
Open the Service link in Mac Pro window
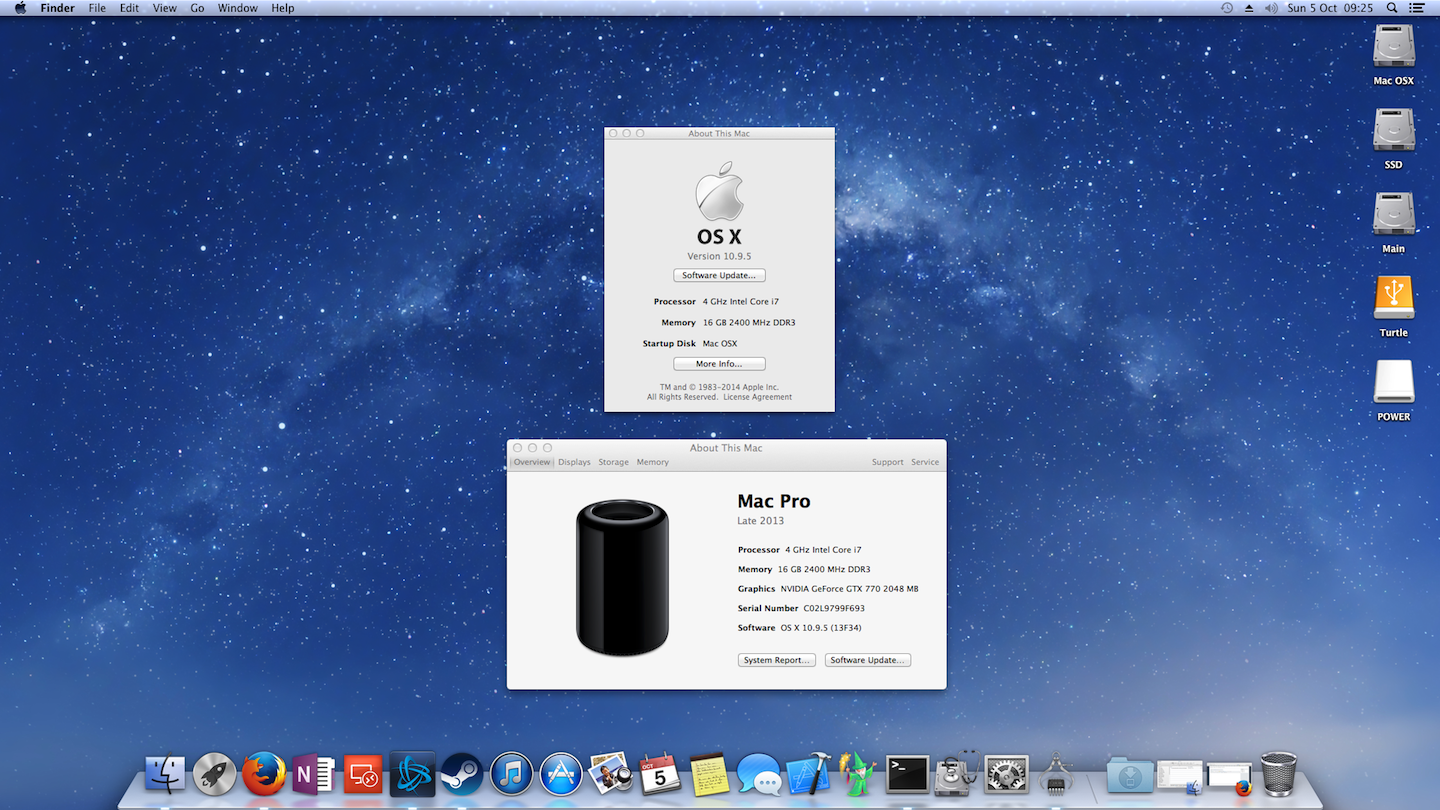tap(925, 462)
